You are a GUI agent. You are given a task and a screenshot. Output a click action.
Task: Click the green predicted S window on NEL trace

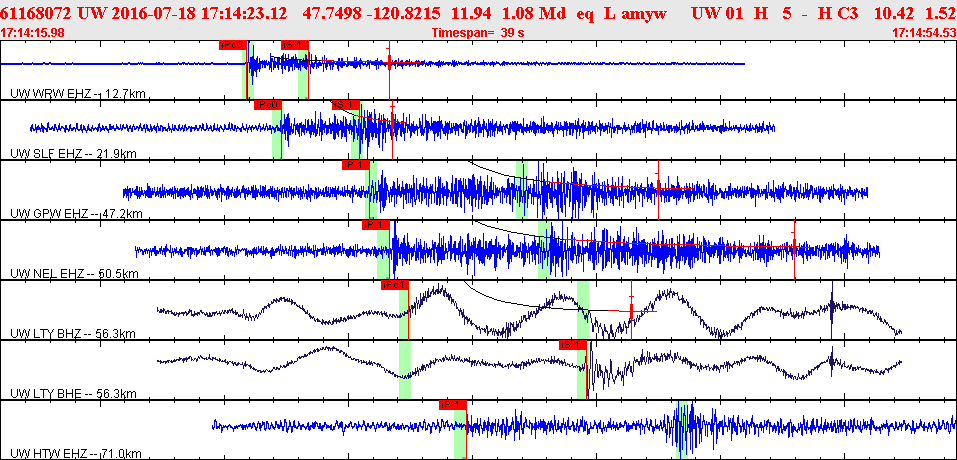(544, 249)
